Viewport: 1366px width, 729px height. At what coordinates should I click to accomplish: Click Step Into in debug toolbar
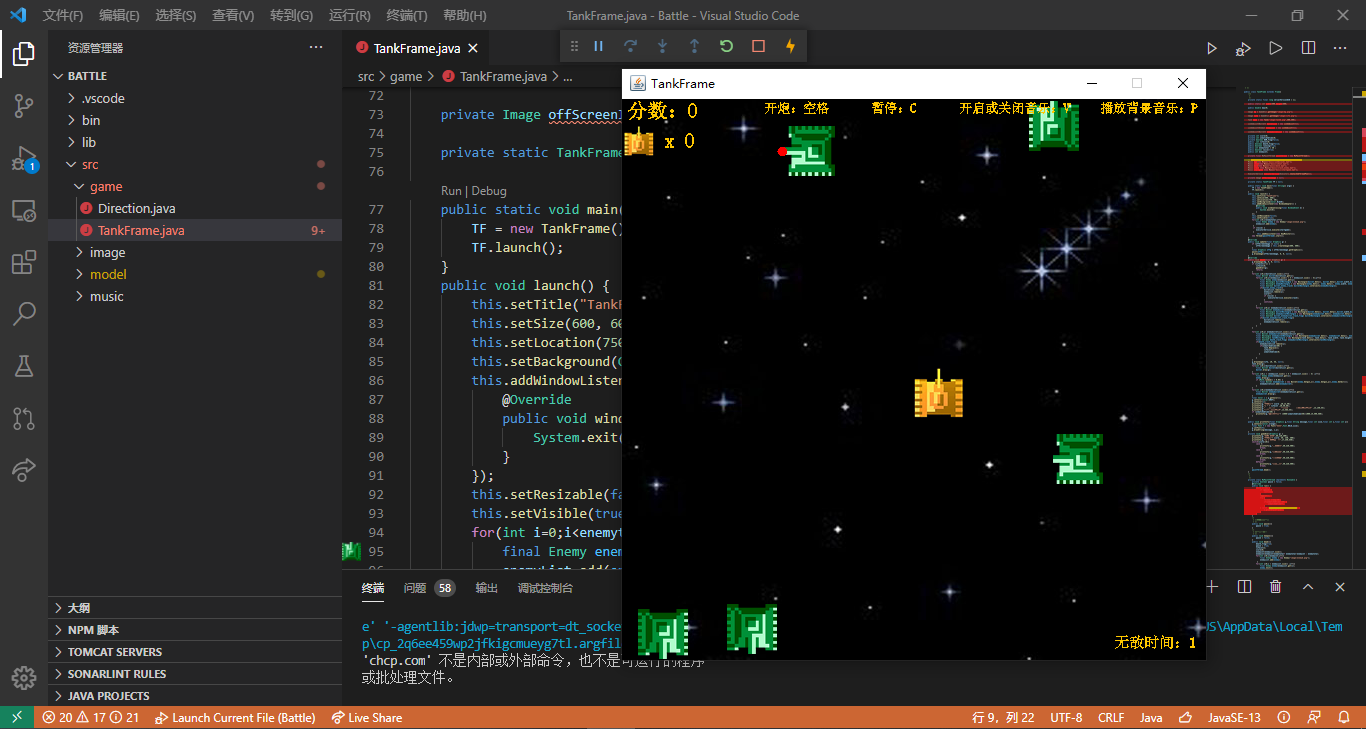coord(662,46)
